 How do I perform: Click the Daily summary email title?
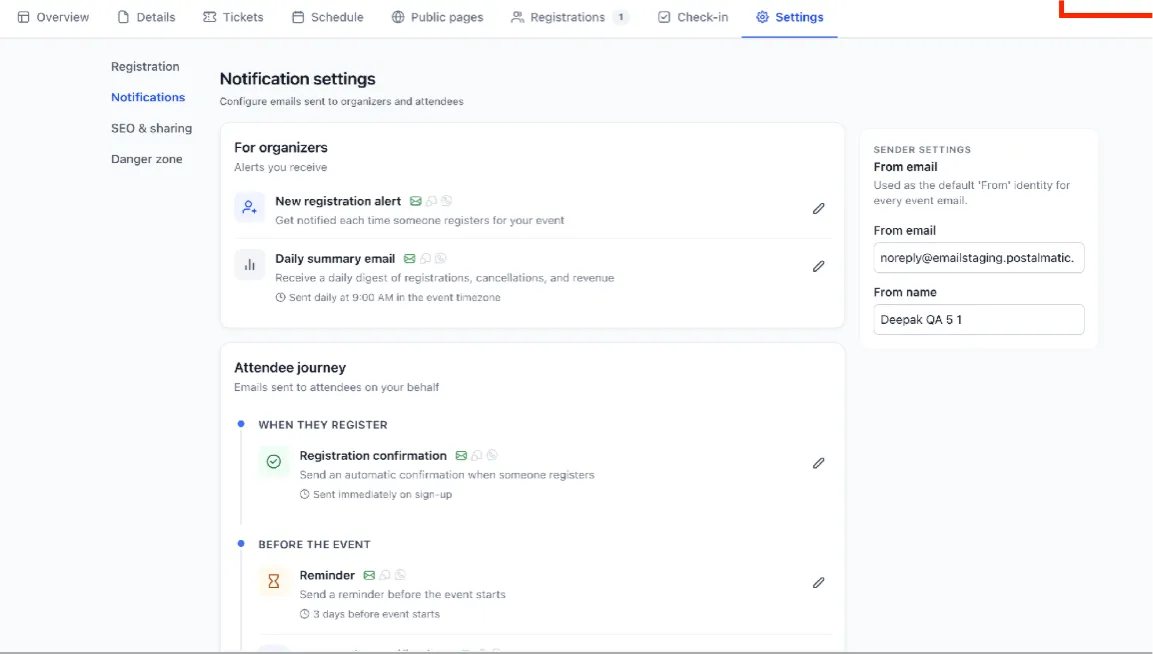click(x=335, y=258)
